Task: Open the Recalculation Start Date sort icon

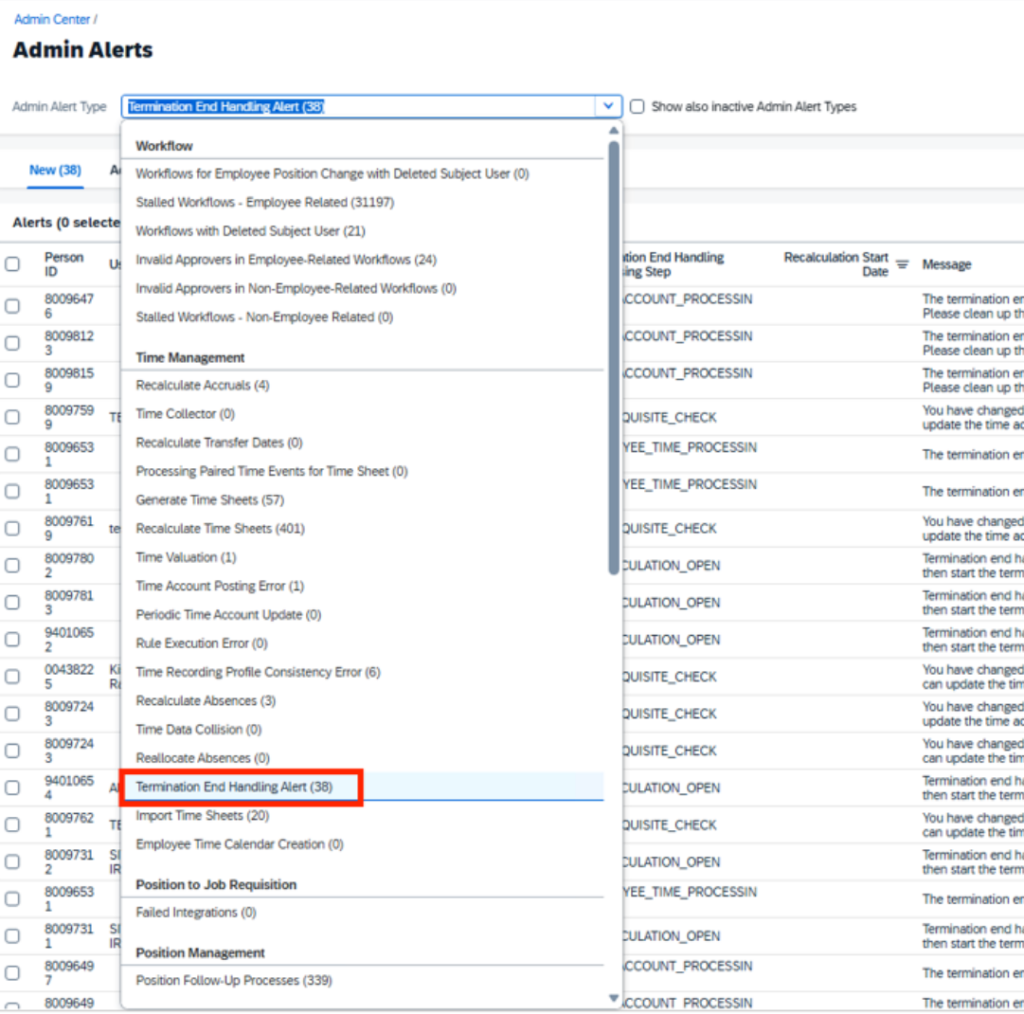Action: coord(902,264)
